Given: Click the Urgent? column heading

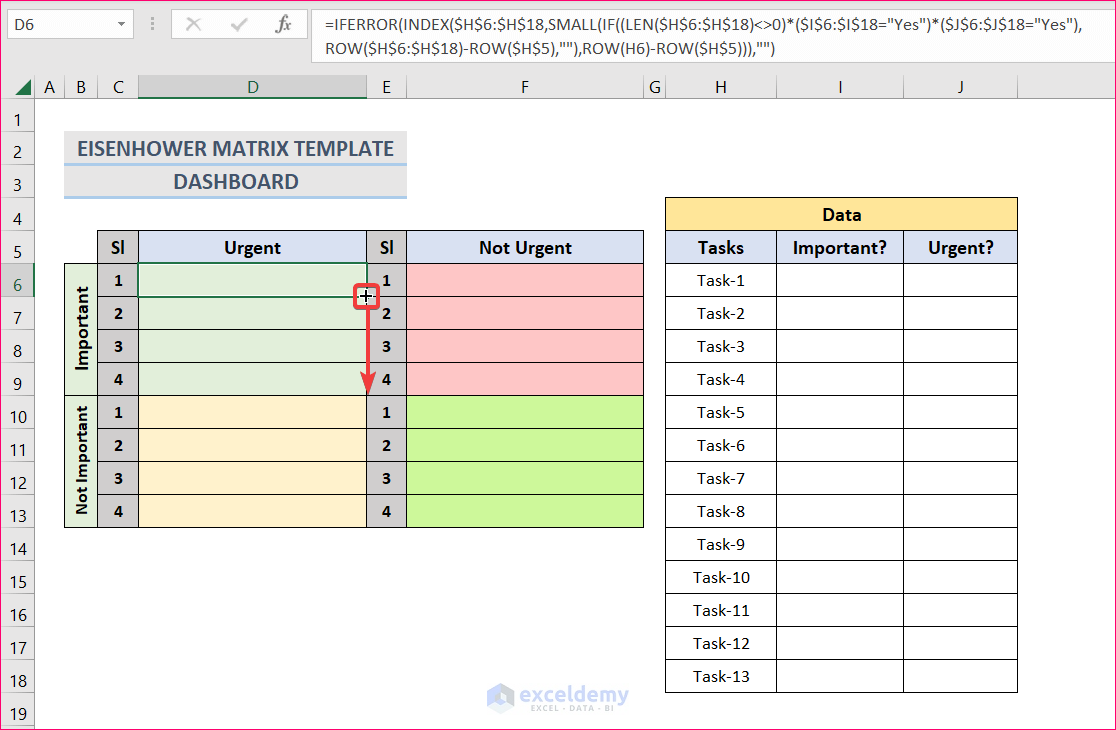Looking at the screenshot, I should pos(961,248).
